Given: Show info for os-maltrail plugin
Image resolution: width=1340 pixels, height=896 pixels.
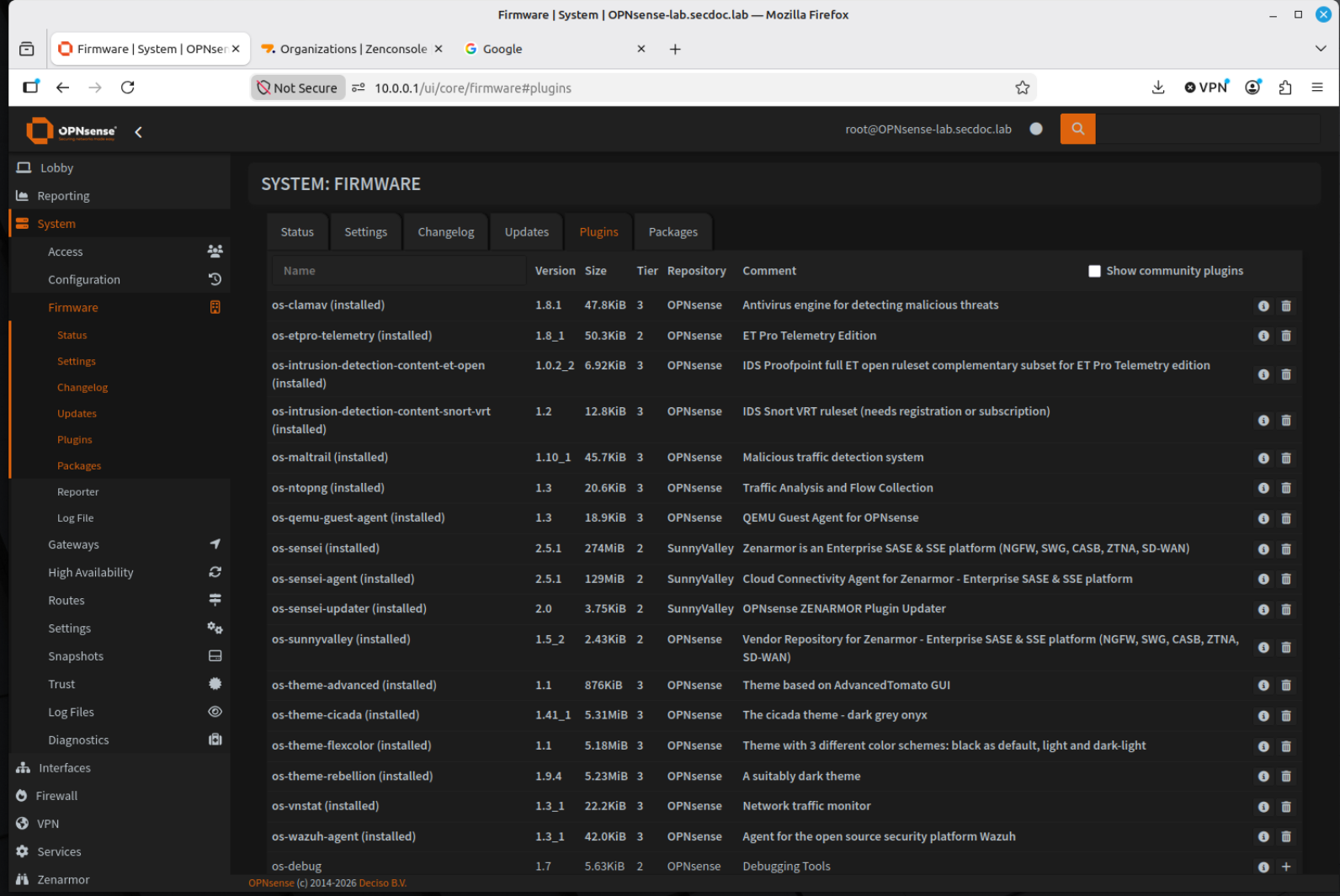Looking at the screenshot, I should point(1263,459).
